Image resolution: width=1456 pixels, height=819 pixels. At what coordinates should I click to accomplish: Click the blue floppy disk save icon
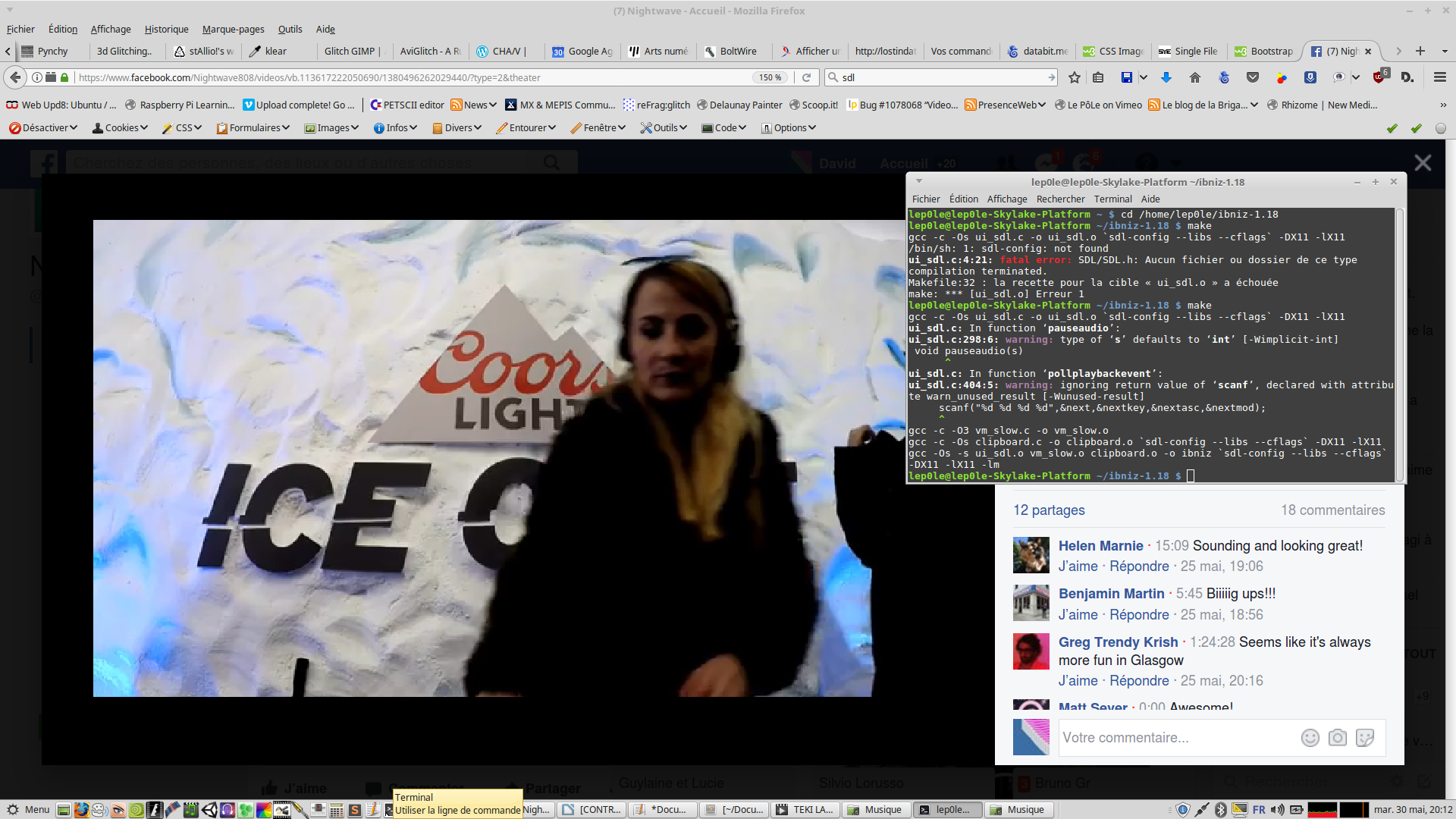[1127, 77]
